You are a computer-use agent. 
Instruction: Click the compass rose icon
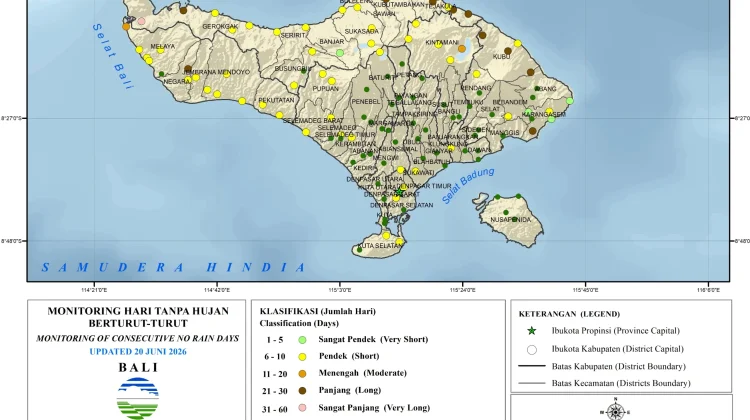point(616,411)
